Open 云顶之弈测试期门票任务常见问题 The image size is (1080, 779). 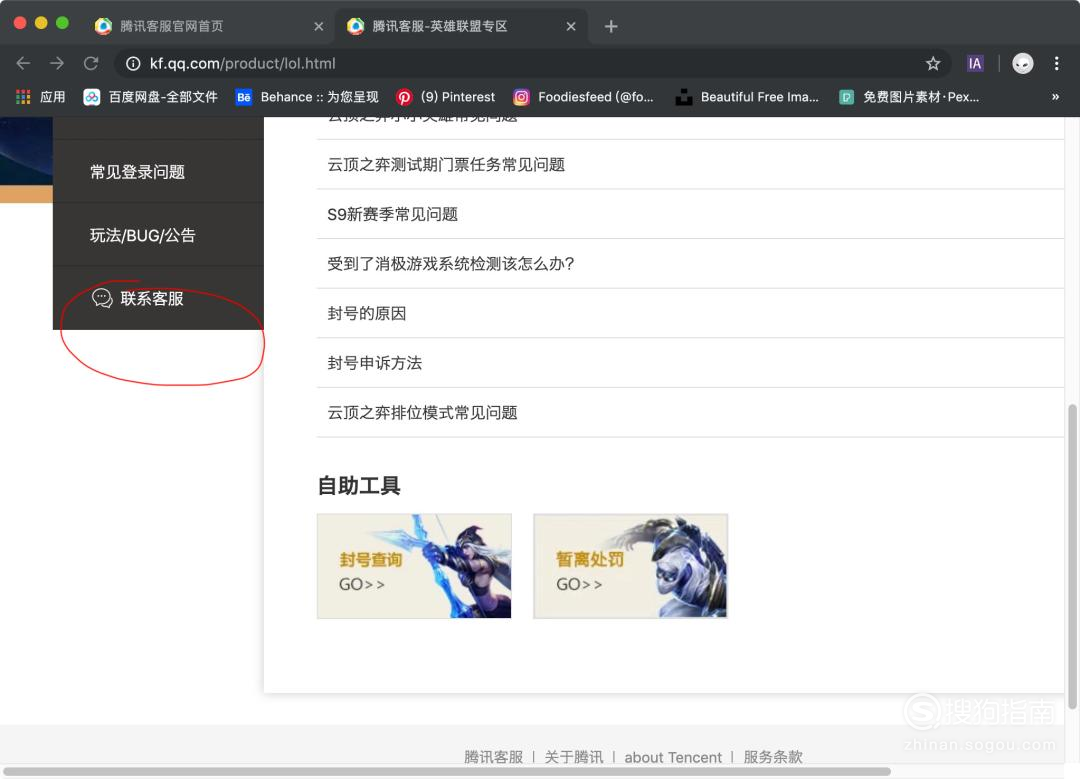[690, 165]
